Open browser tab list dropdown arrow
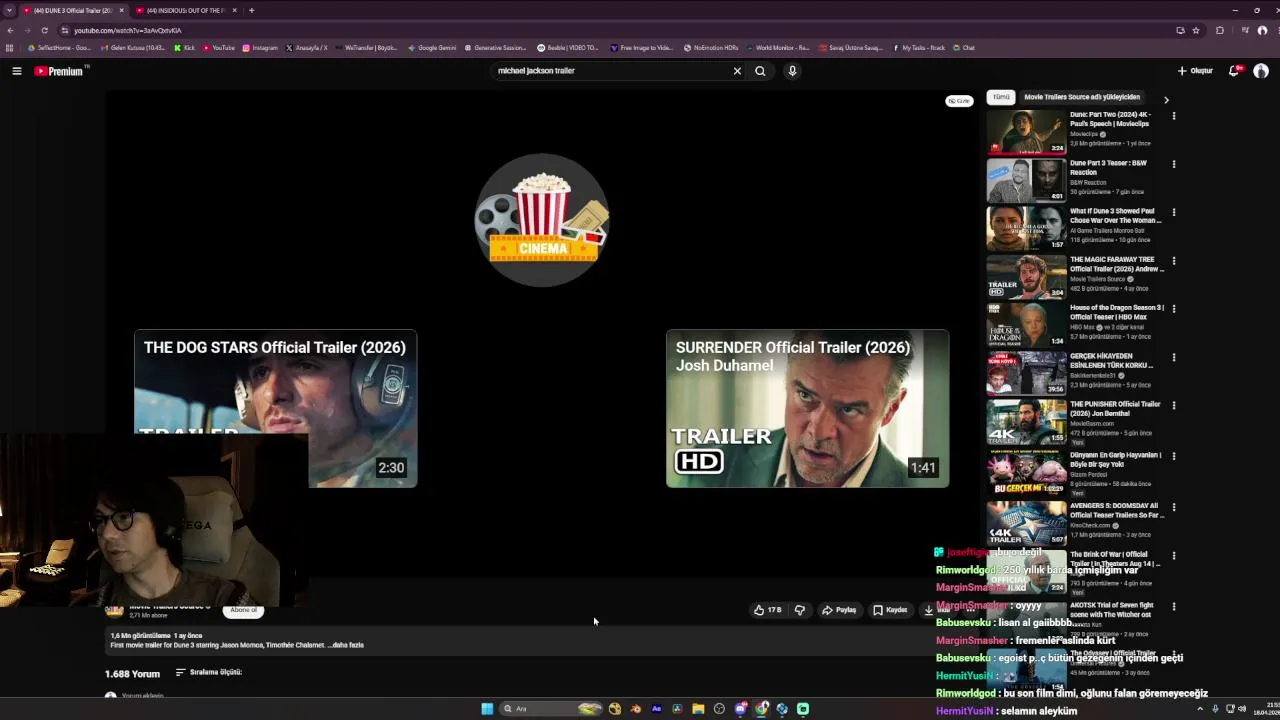Screen dimensions: 1280x720 pos(9,10)
